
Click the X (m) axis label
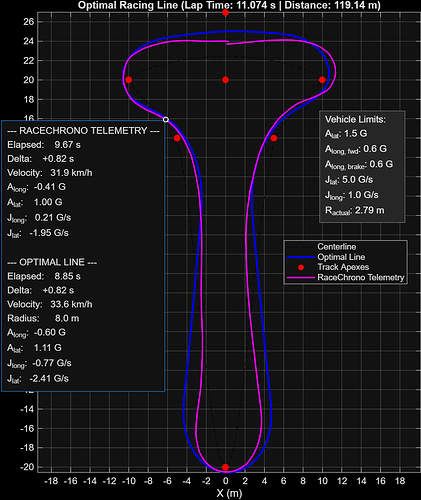(x=229, y=493)
